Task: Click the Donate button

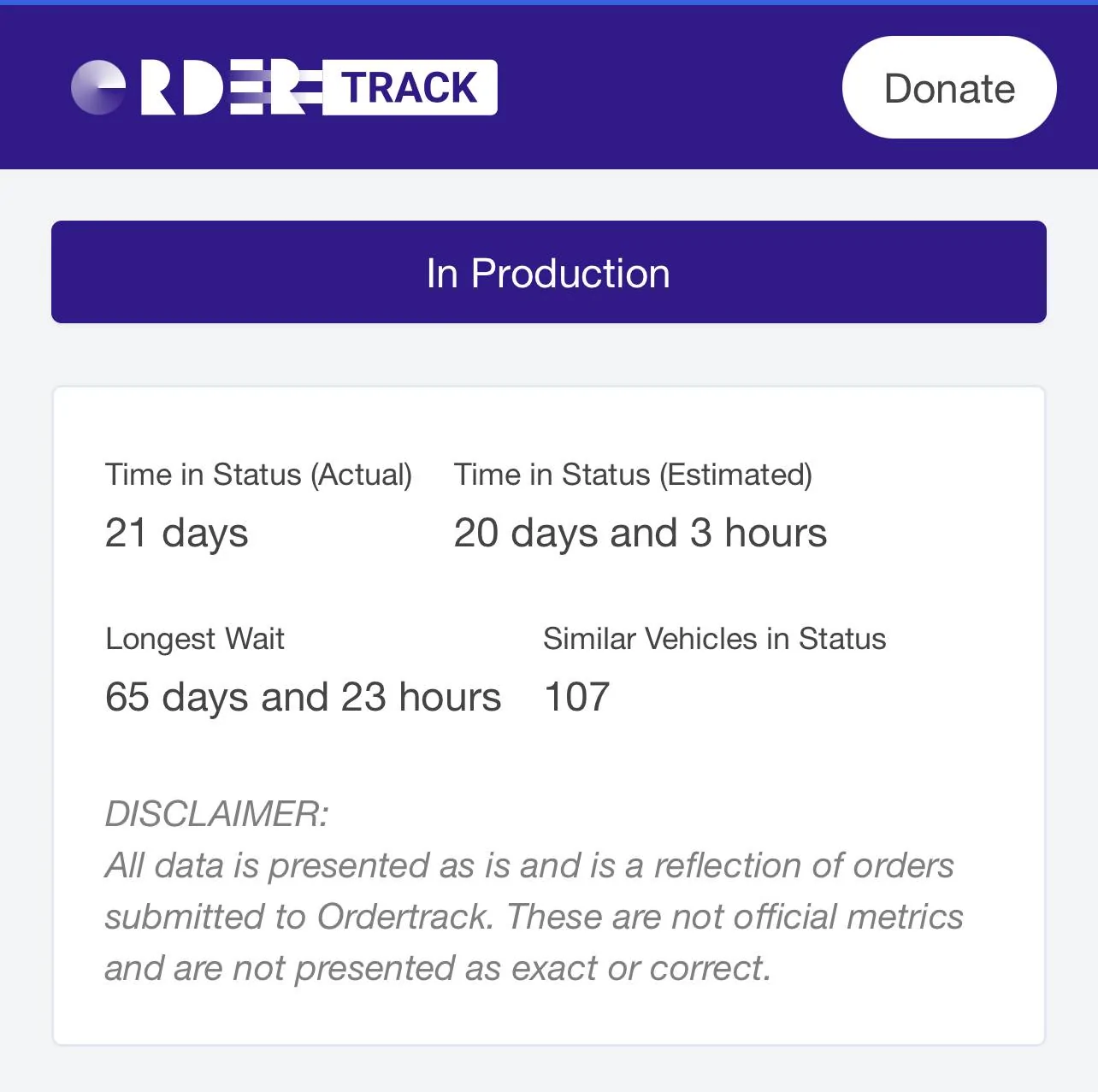Action: click(x=949, y=88)
